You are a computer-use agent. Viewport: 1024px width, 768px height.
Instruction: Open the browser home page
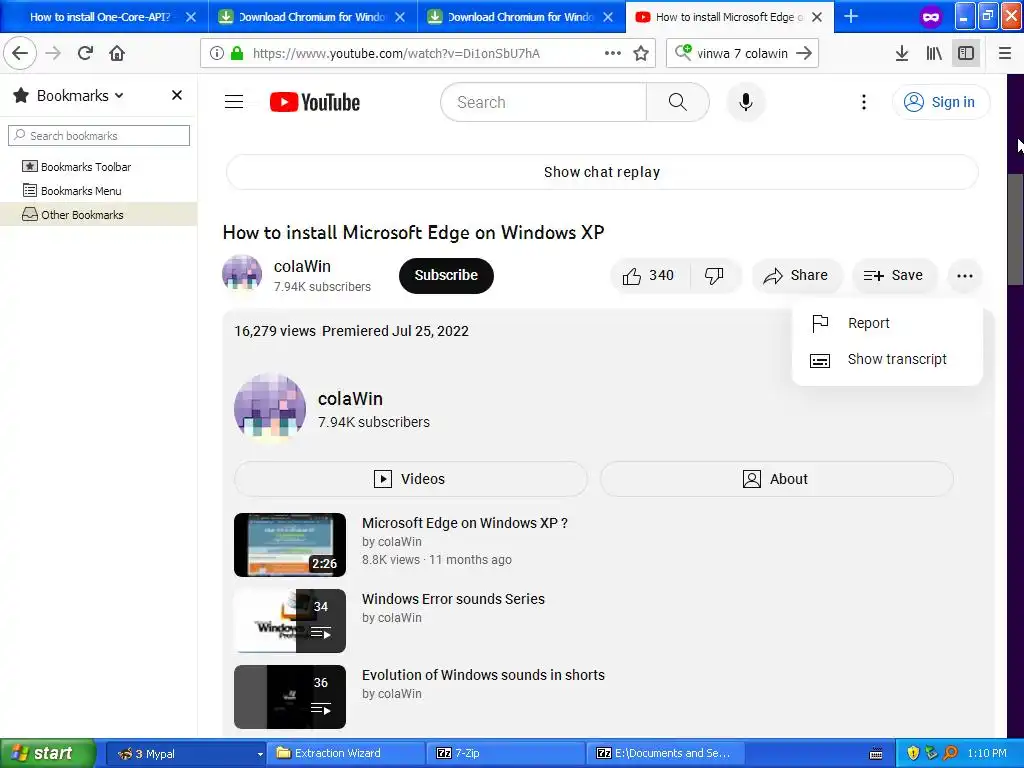tap(117, 53)
